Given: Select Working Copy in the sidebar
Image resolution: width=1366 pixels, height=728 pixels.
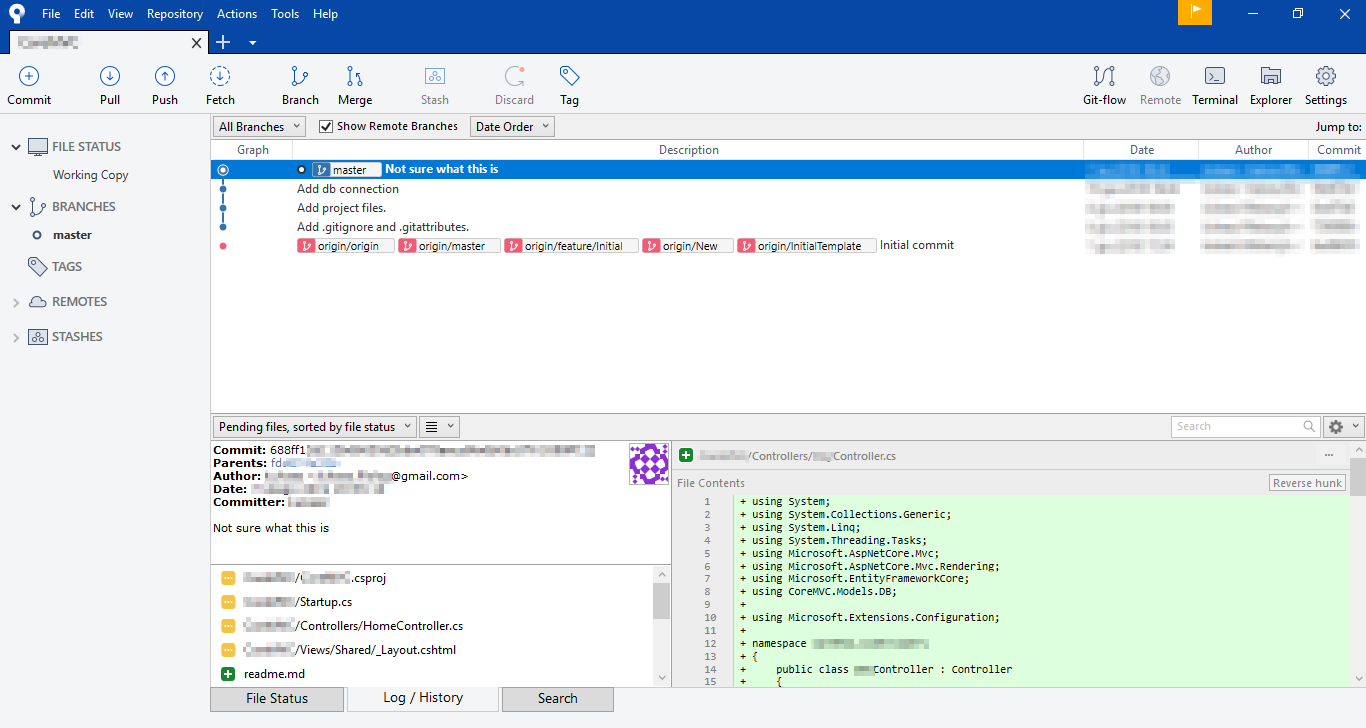Looking at the screenshot, I should [91, 175].
